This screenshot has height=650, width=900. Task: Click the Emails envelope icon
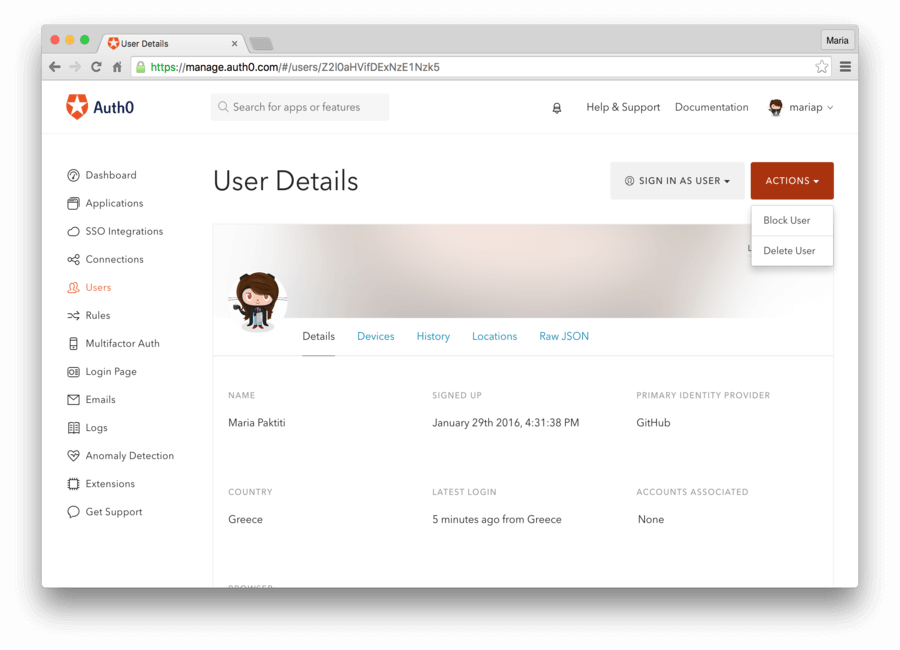click(73, 400)
